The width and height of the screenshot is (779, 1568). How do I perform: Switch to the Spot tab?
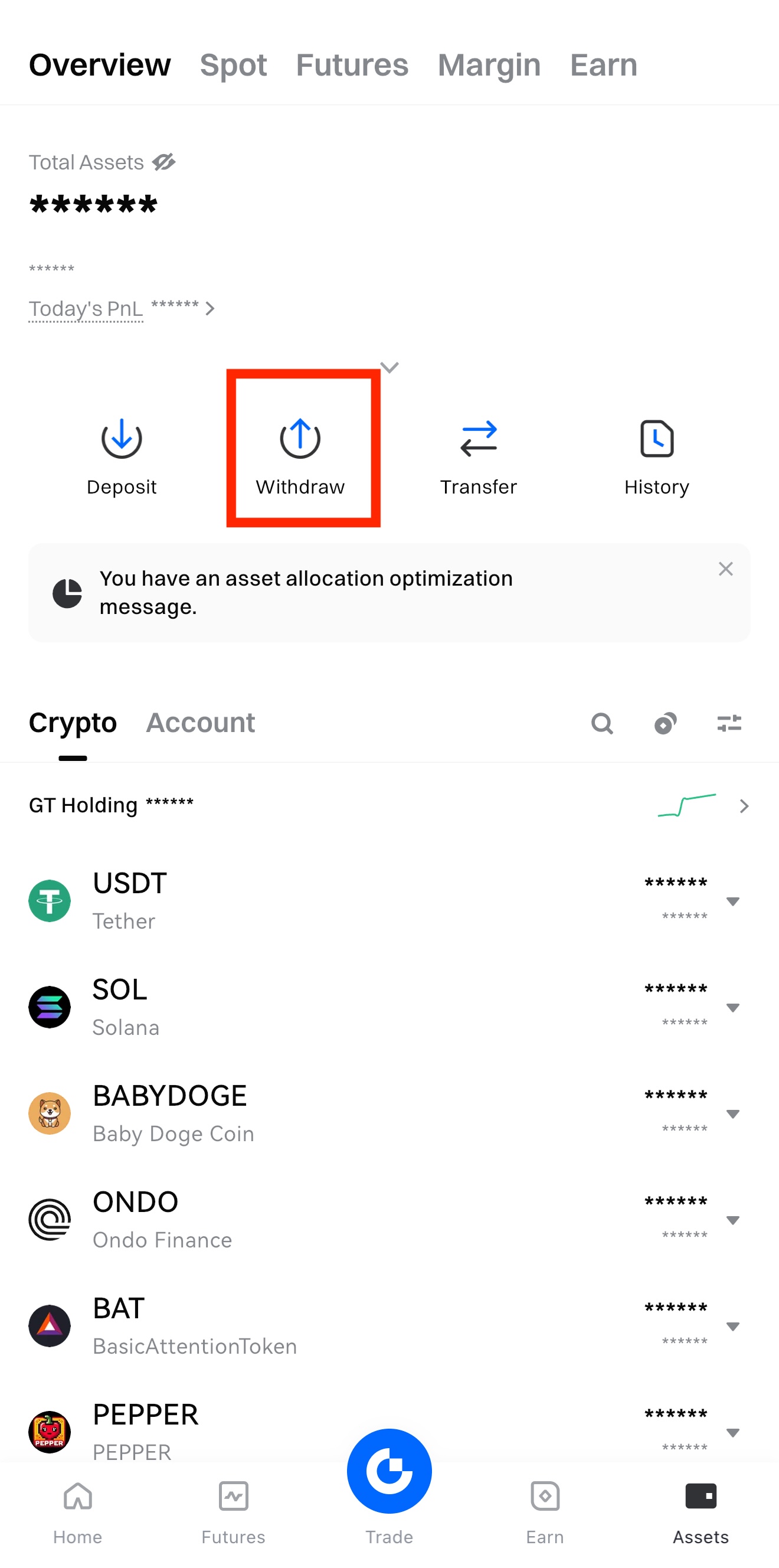(x=233, y=65)
